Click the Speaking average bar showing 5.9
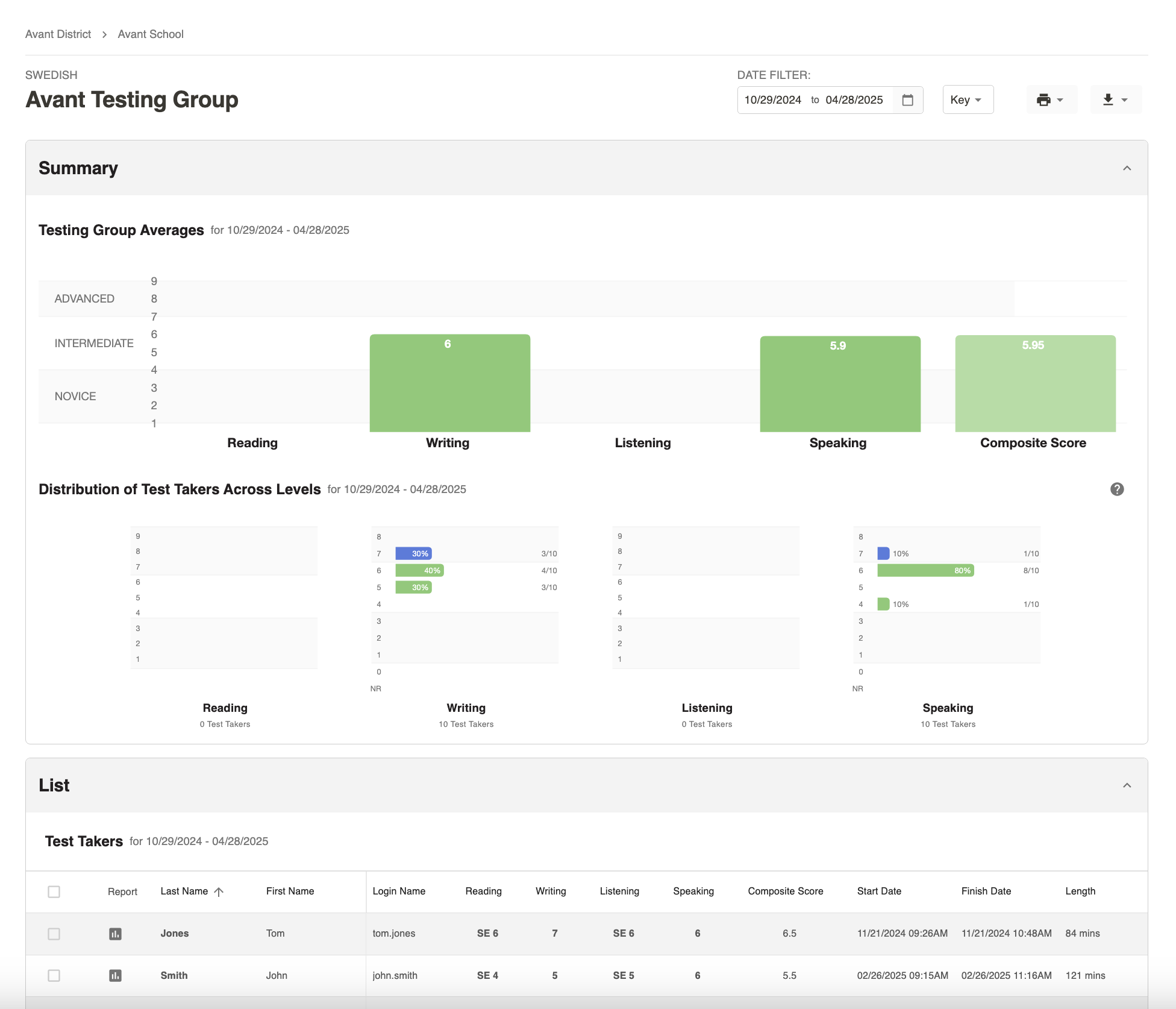The image size is (1176, 1009). pyautogui.click(x=840, y=384)
